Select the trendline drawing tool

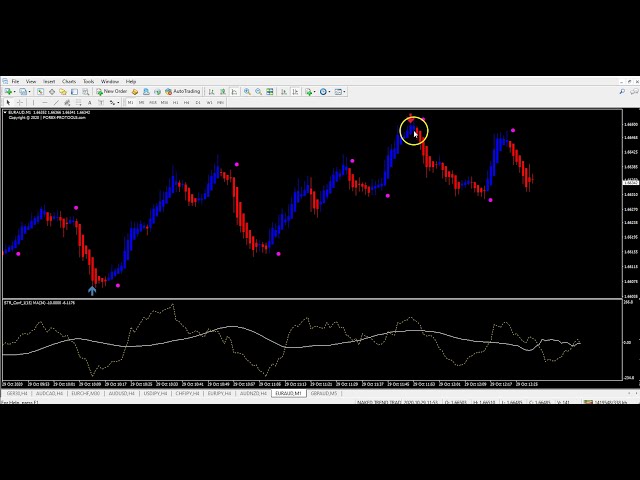(x=55, y=102)
